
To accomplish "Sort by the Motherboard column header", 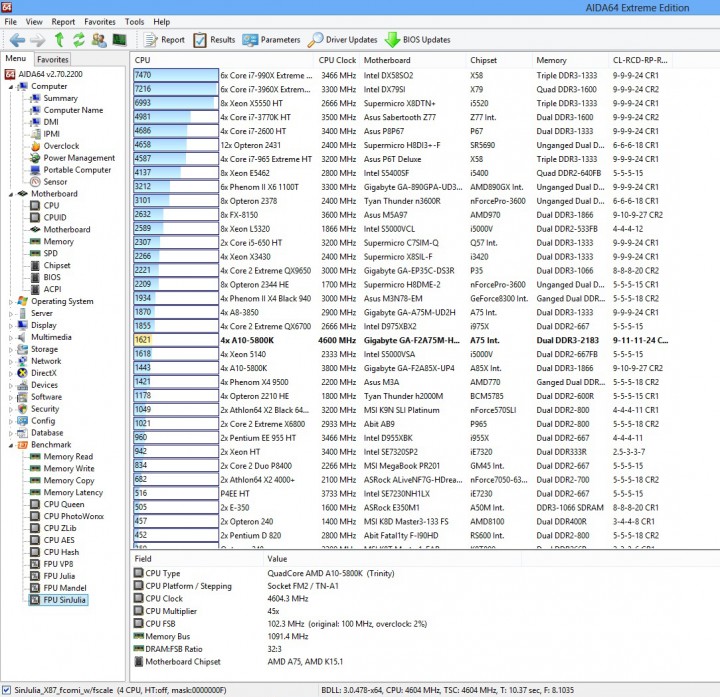I will [413, 60].
